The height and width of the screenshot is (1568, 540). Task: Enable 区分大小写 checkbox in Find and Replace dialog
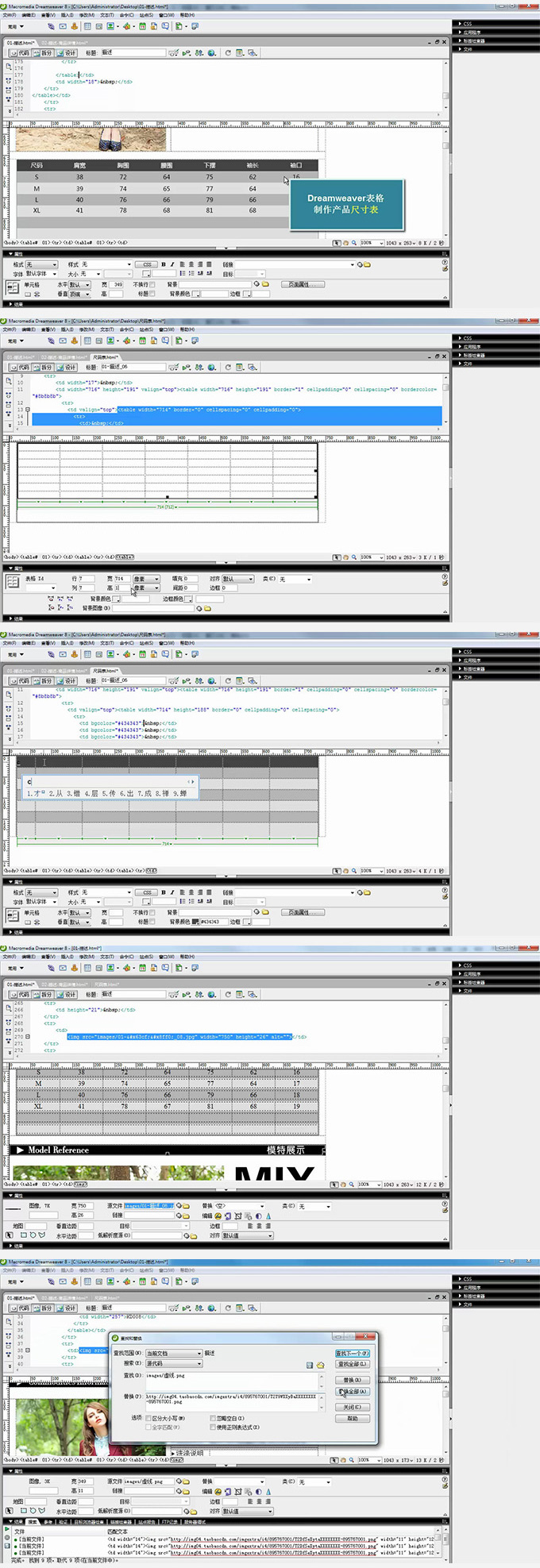pos(149,1418)
